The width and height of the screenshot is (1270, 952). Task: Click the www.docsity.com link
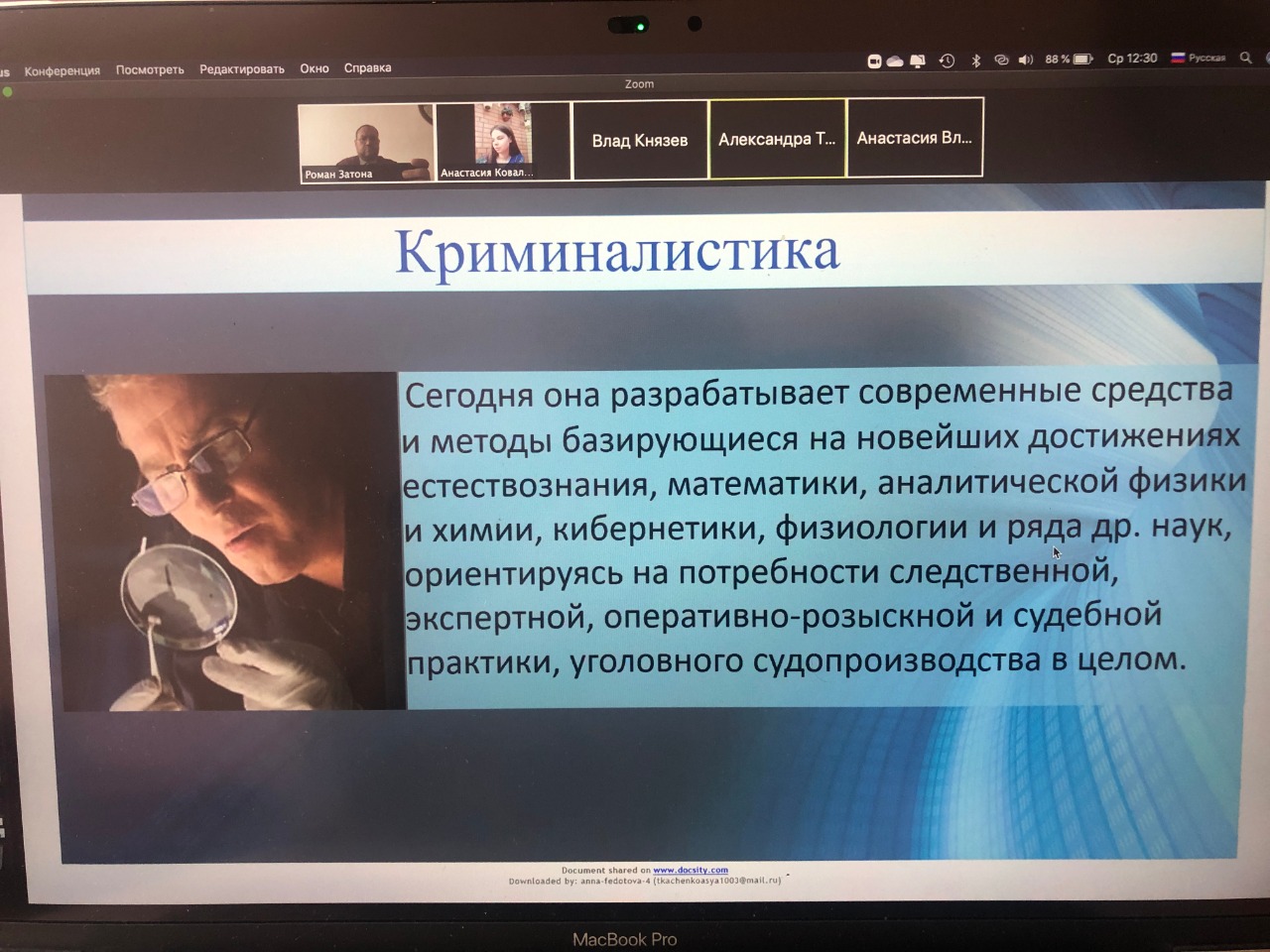[x=691, y=870]
